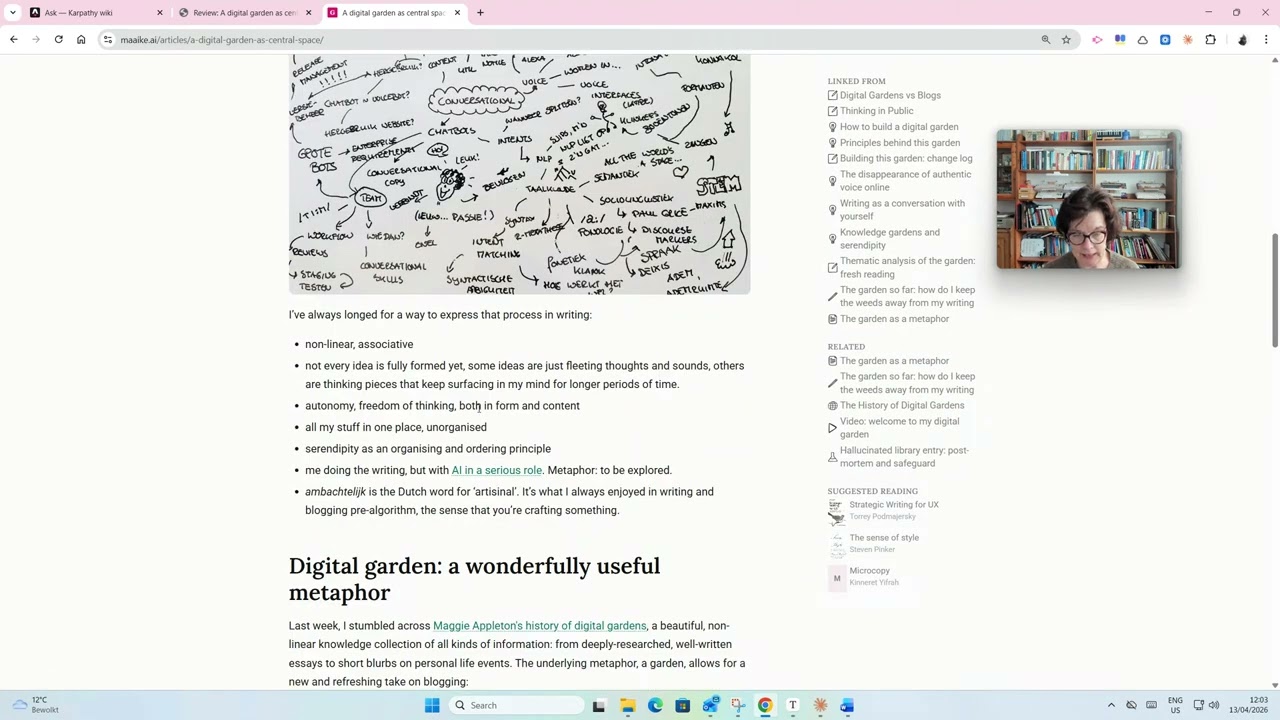Click the hand-drawn mind map image

pyautogui.click(x=519, y=174)
